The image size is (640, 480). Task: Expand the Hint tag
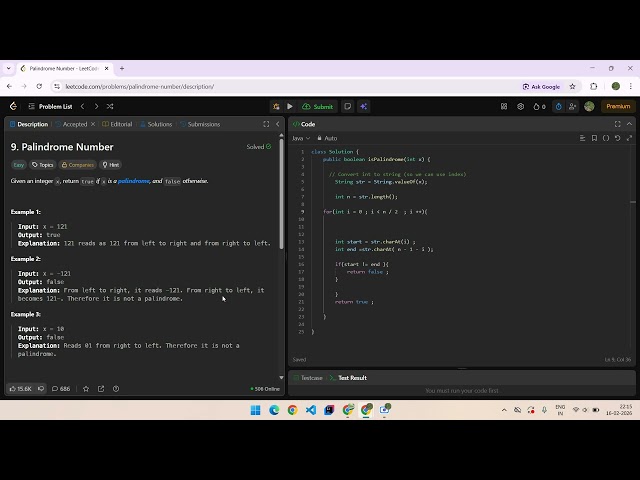(111, 165)
